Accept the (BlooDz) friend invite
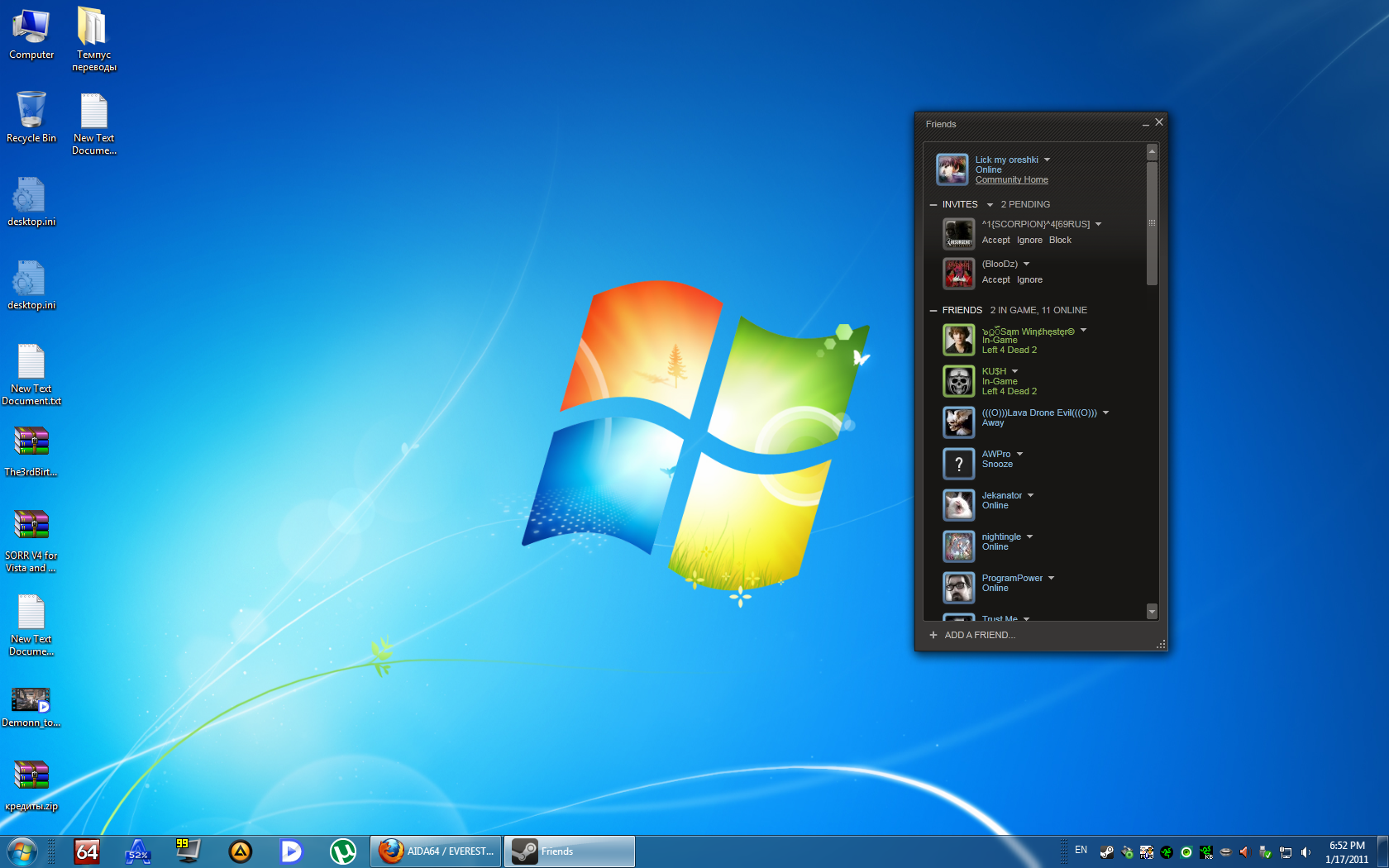The image size is (1389, 868). 995,279
